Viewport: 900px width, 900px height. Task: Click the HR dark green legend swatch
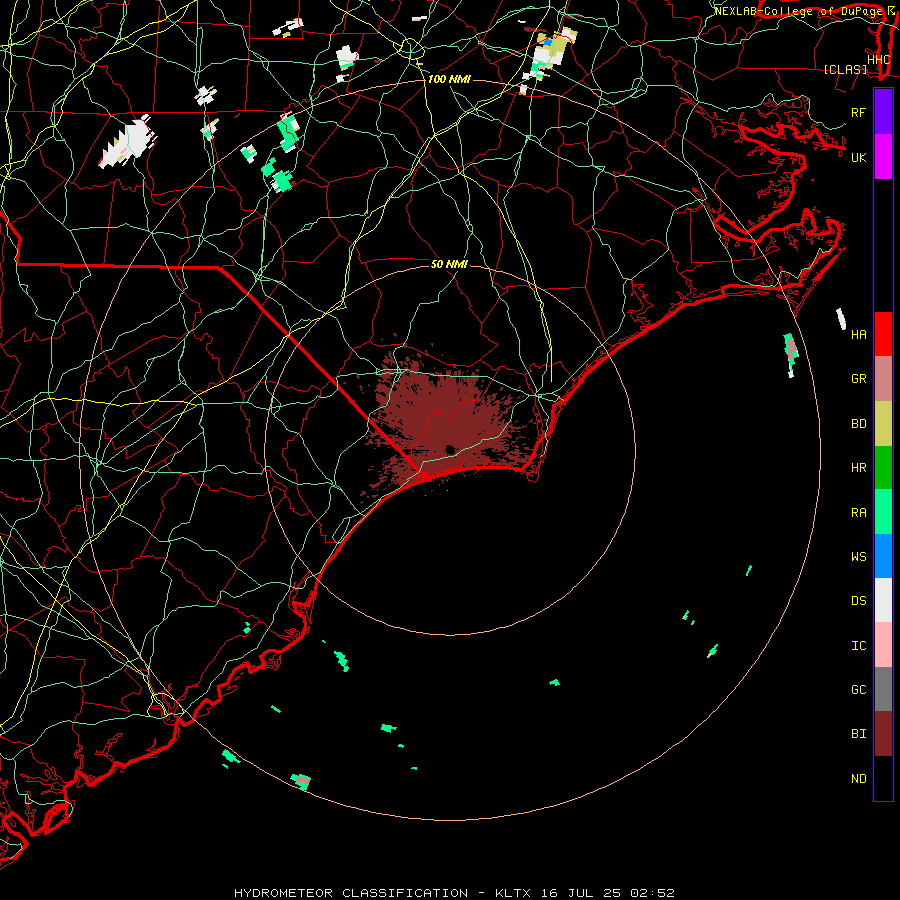[883, 468]
